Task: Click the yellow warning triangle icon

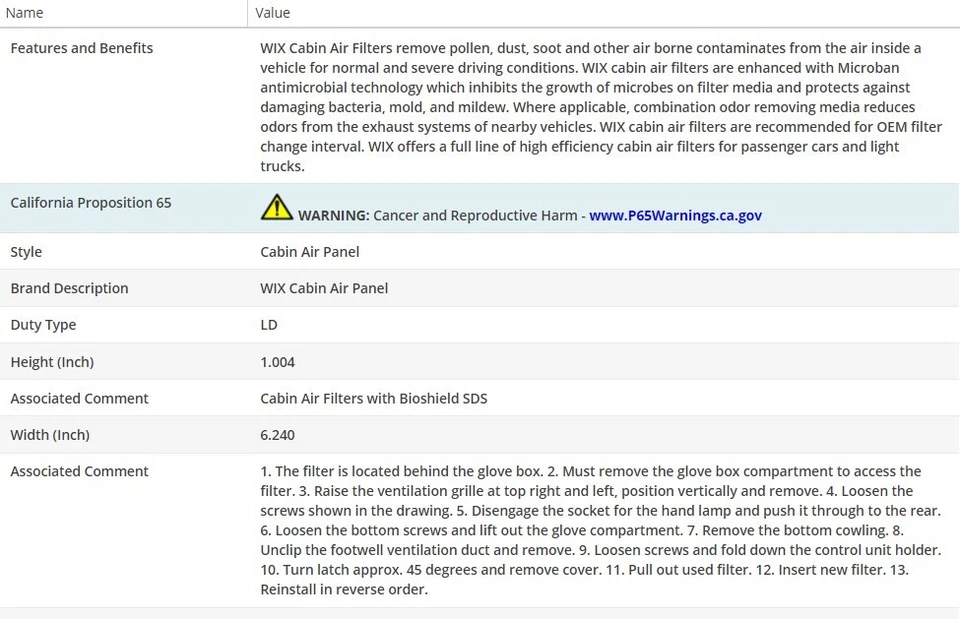Action: (x=276, y=207)
